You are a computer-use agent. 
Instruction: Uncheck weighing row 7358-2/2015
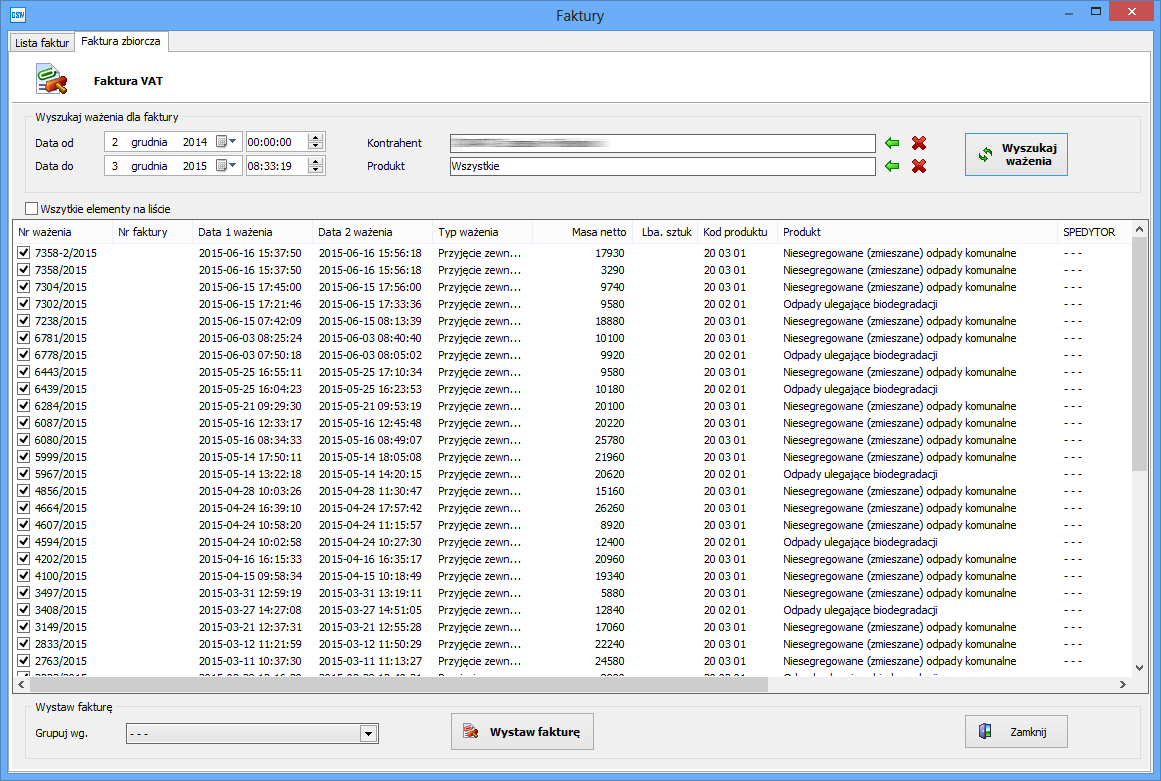coord(24,254)
